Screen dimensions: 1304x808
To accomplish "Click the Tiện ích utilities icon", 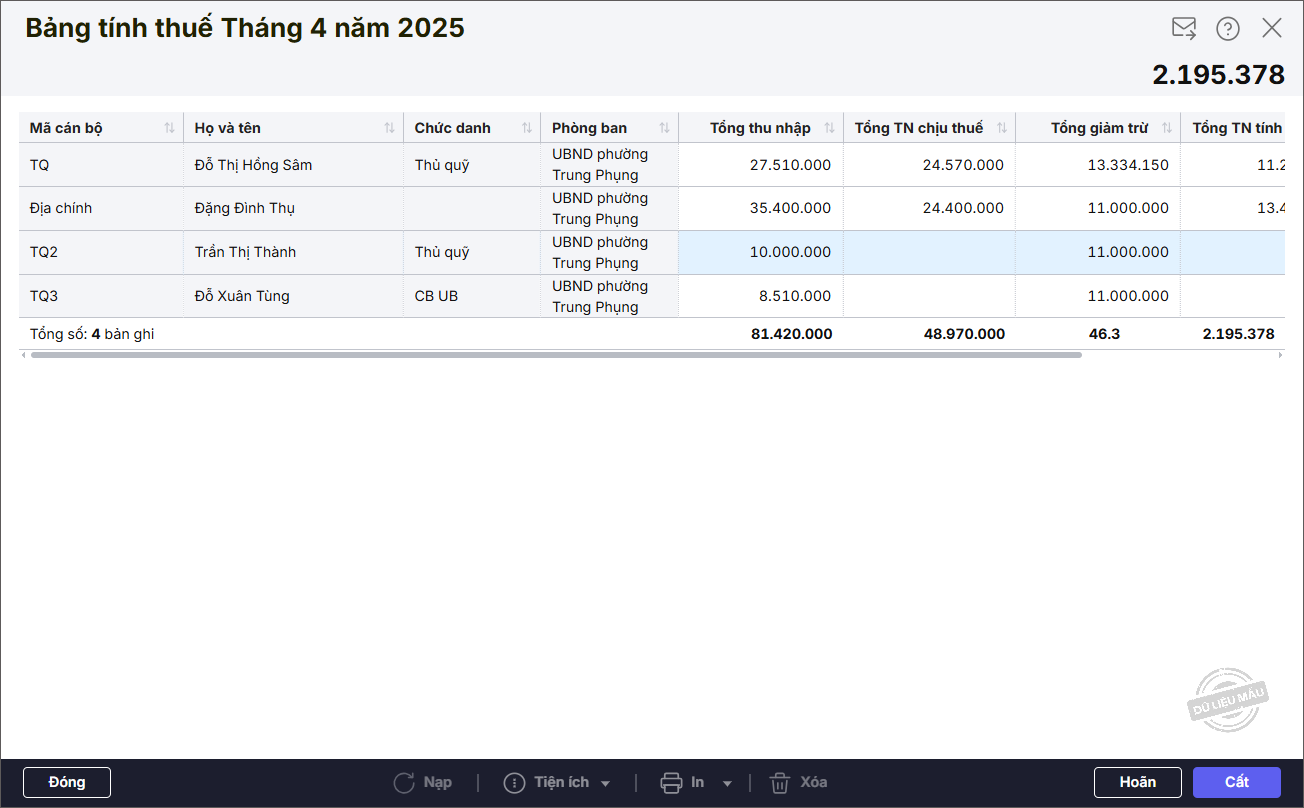I will (x=514, y=783).
